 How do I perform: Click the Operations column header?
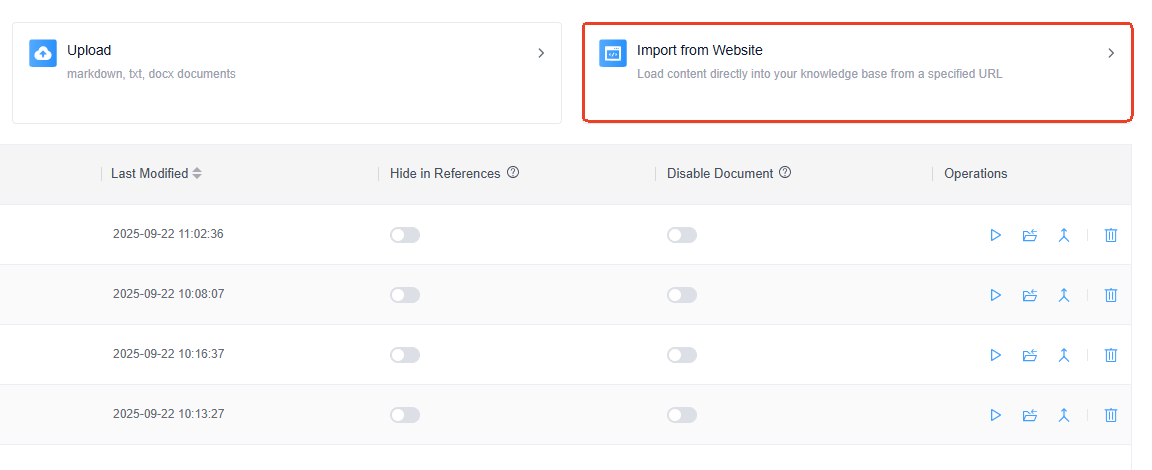[975, 173]
